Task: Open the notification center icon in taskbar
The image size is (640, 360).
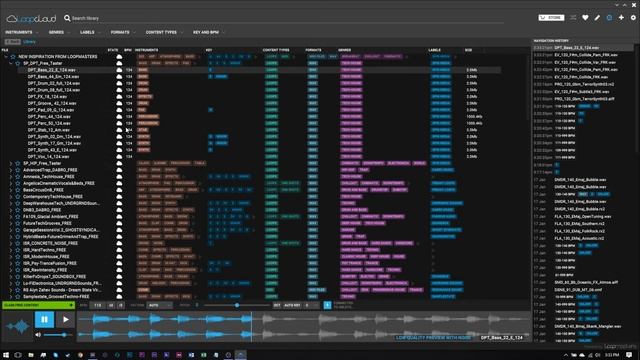Action: pyautogui.click(x=629, y=355)
